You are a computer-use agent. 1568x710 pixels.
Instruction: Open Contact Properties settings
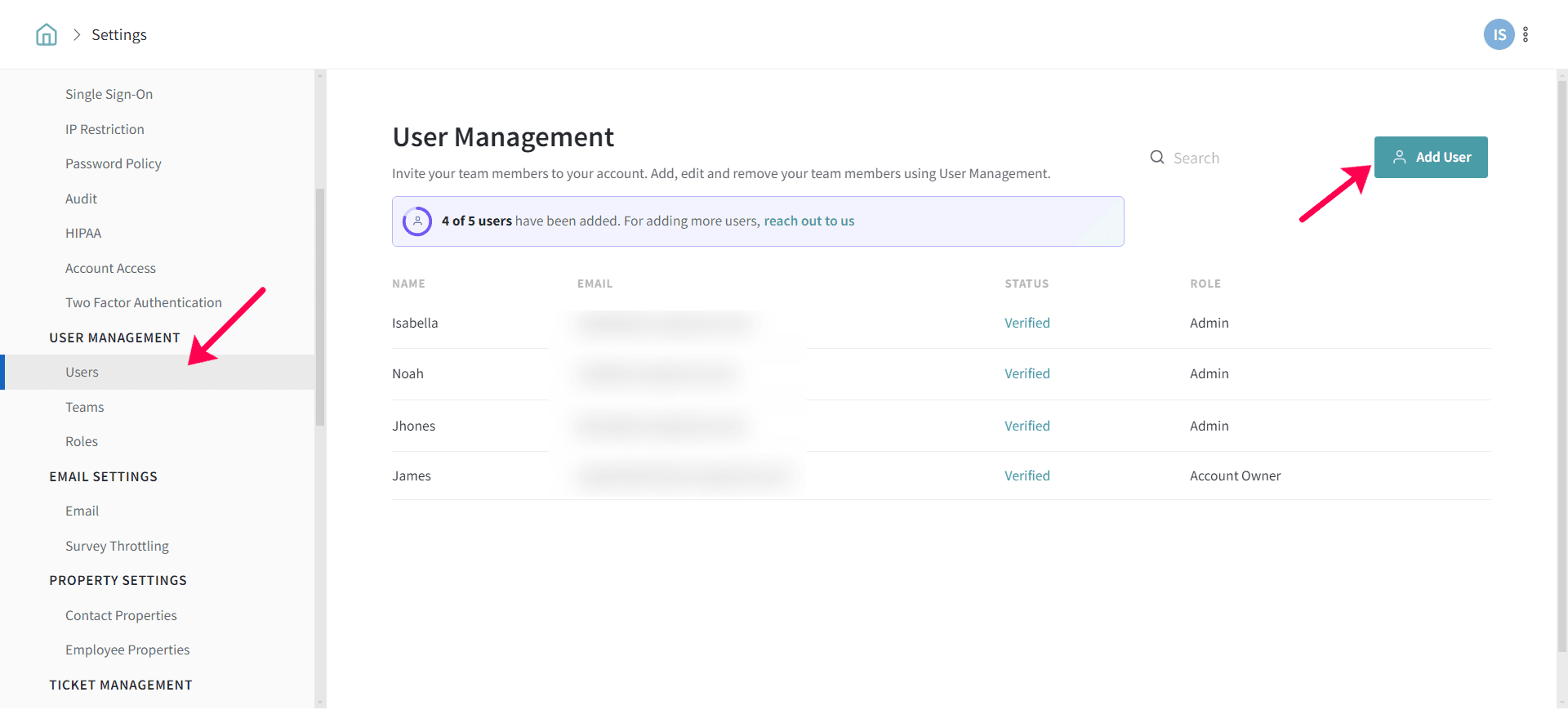point(121,615)
